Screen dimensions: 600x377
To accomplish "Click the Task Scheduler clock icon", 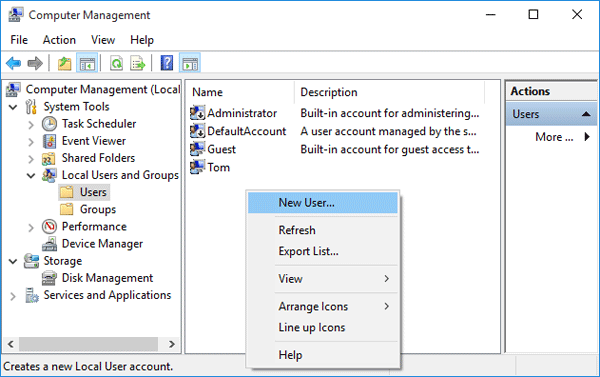I will click(x=49, y=124).
